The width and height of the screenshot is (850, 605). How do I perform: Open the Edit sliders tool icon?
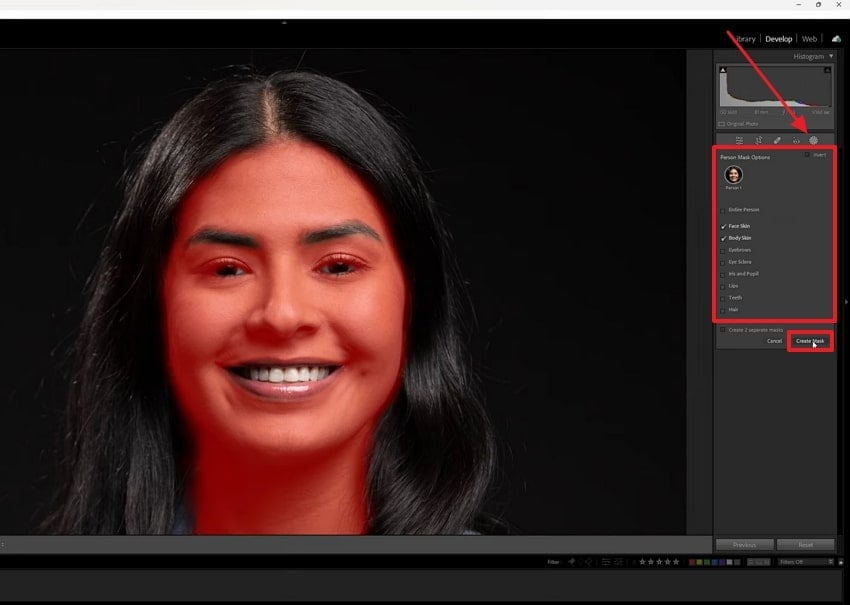pyautogui.click(x=739, y=140)
